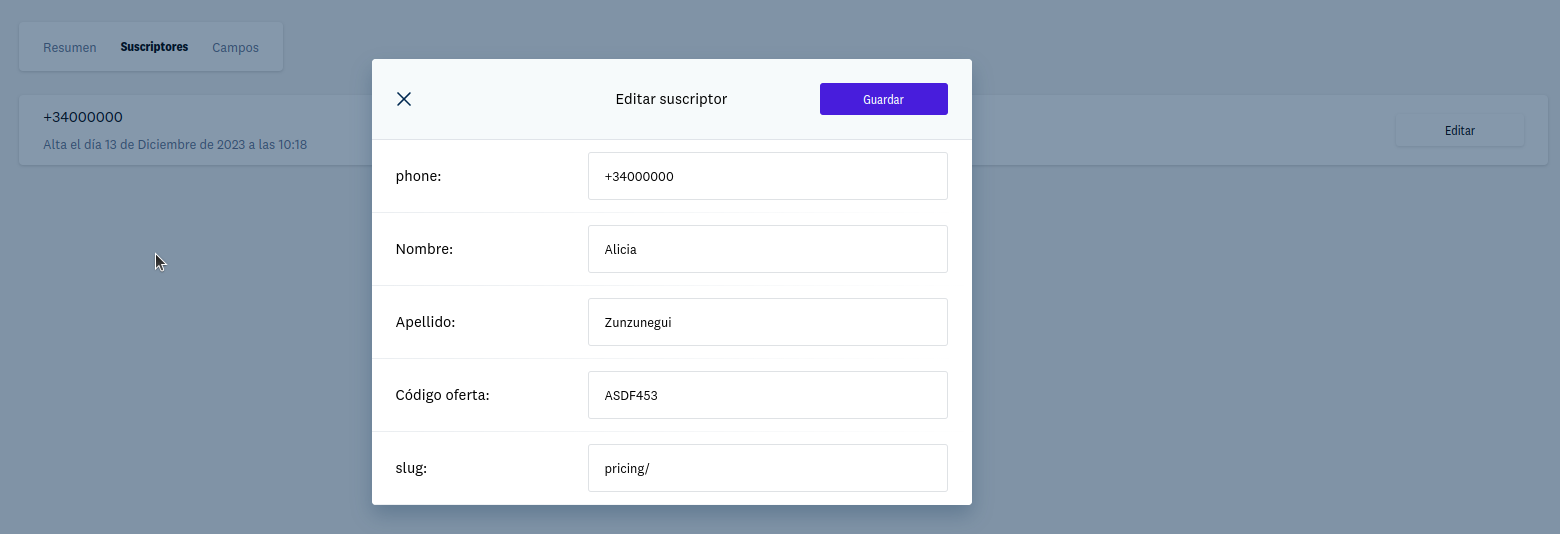Viewport: 1560px width, 534px height.
Task: Close the Editar suscriptor dialog with X
Action: 404,99
